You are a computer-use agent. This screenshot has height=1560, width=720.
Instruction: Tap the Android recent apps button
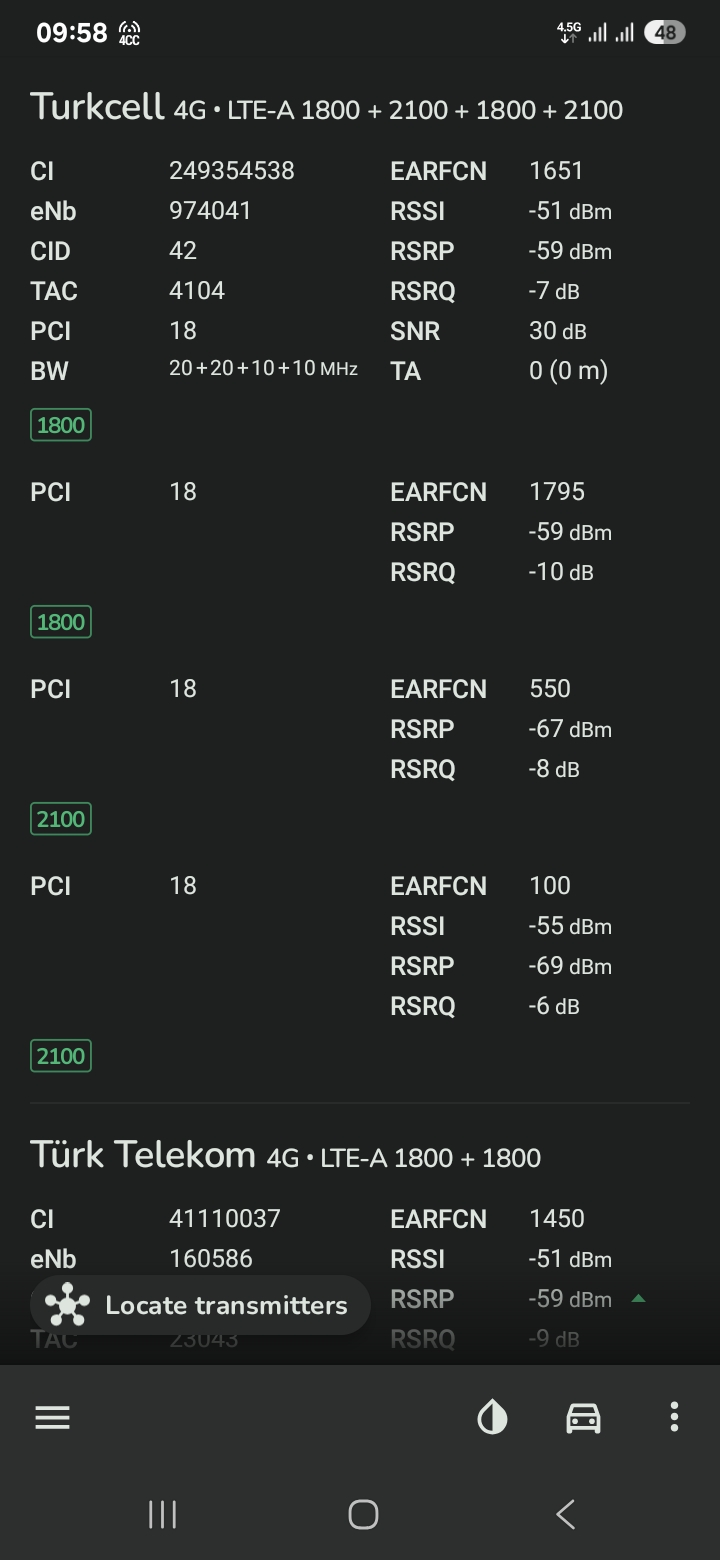162,1514
